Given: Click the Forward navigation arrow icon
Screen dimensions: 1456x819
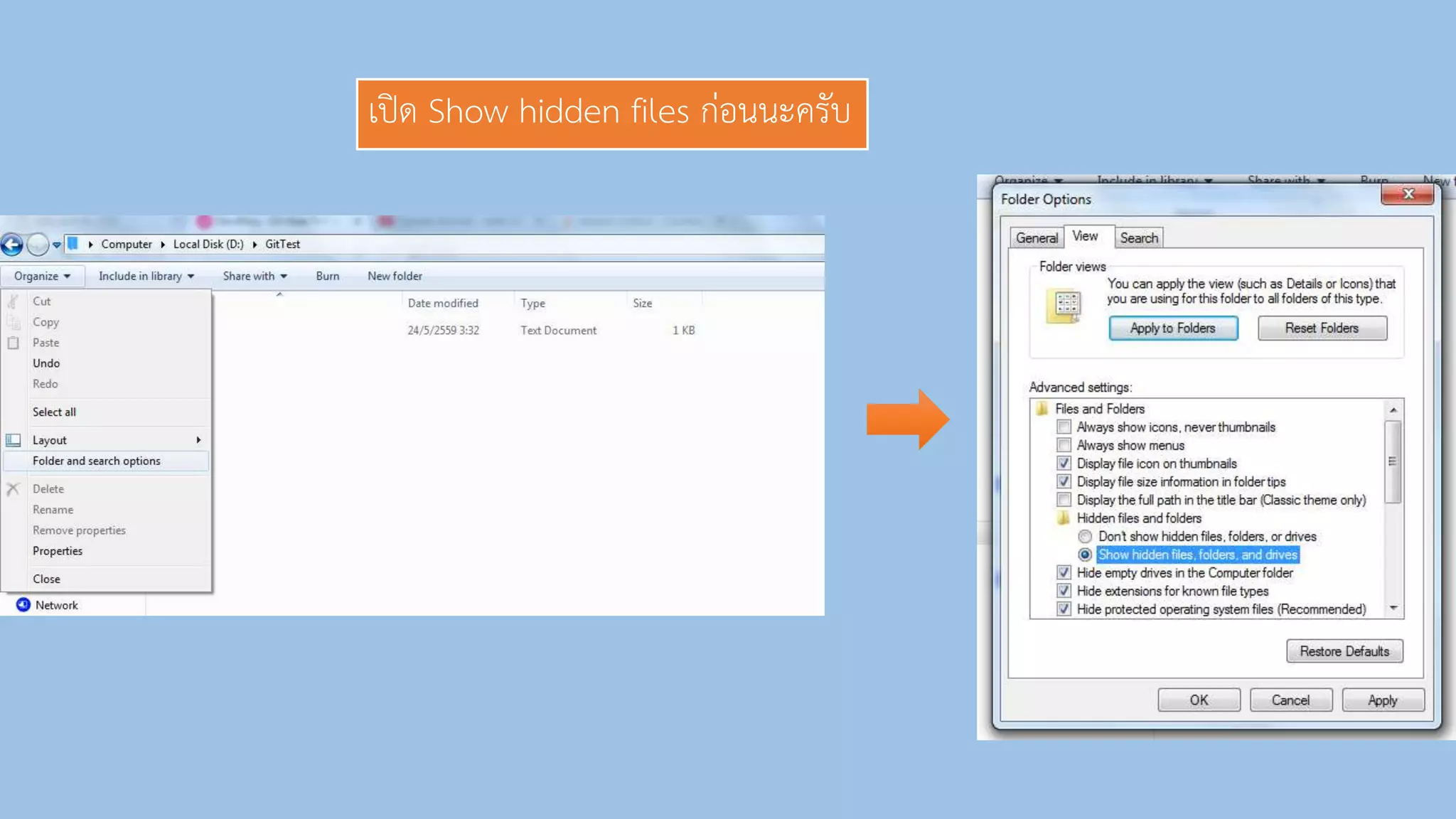Looking at the screenshot, I should (38, 245).
